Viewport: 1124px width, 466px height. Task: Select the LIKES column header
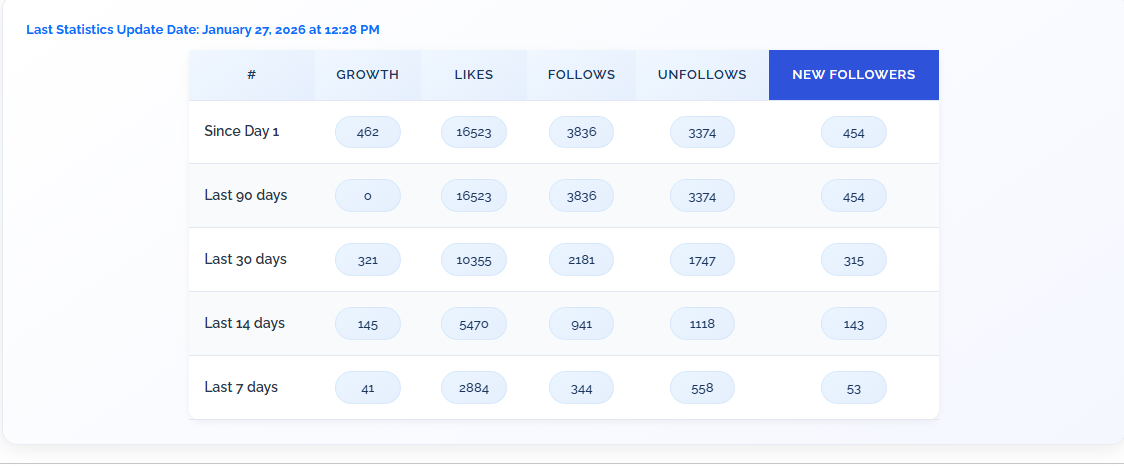(x=474, y=75)
